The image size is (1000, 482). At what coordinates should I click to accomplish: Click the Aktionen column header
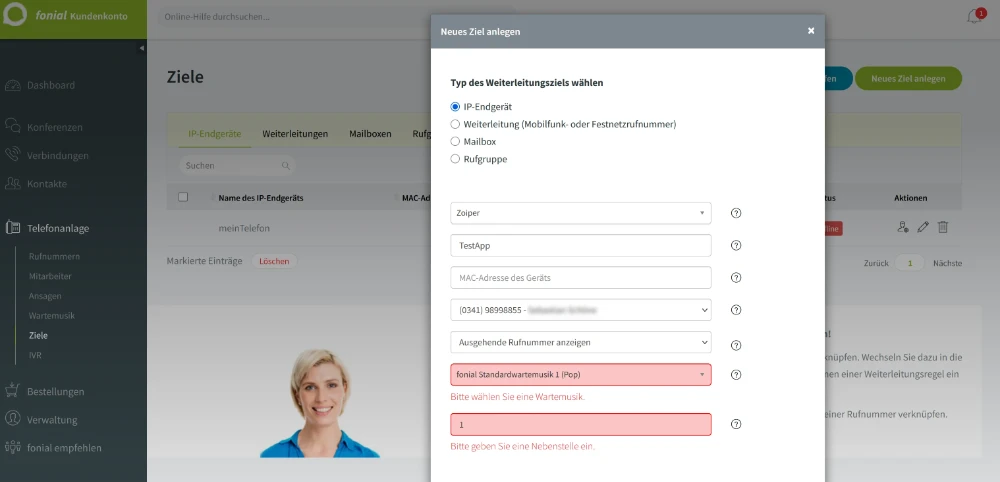911,198
